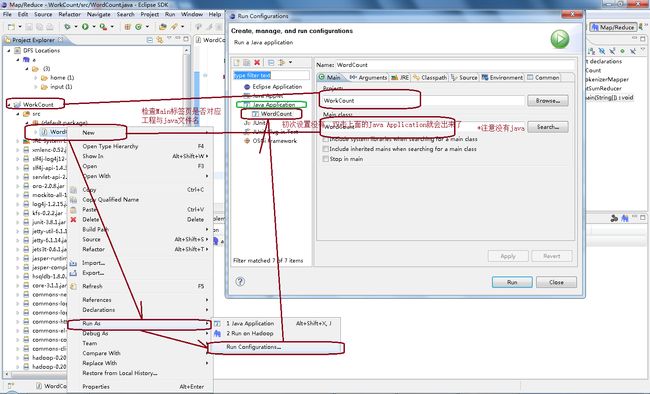Switch to the Arguments tab

(368, 78)
